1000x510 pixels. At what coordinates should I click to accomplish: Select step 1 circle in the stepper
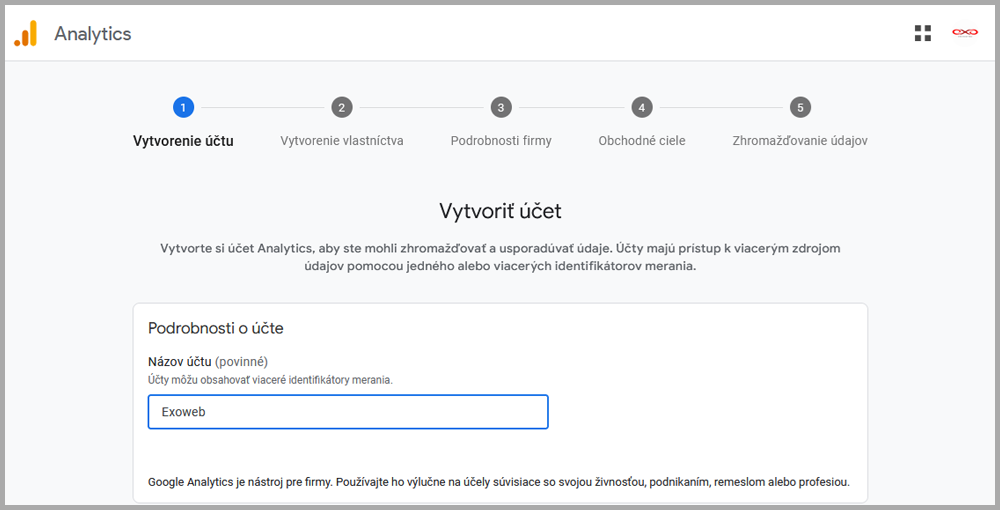coord(183,108)
